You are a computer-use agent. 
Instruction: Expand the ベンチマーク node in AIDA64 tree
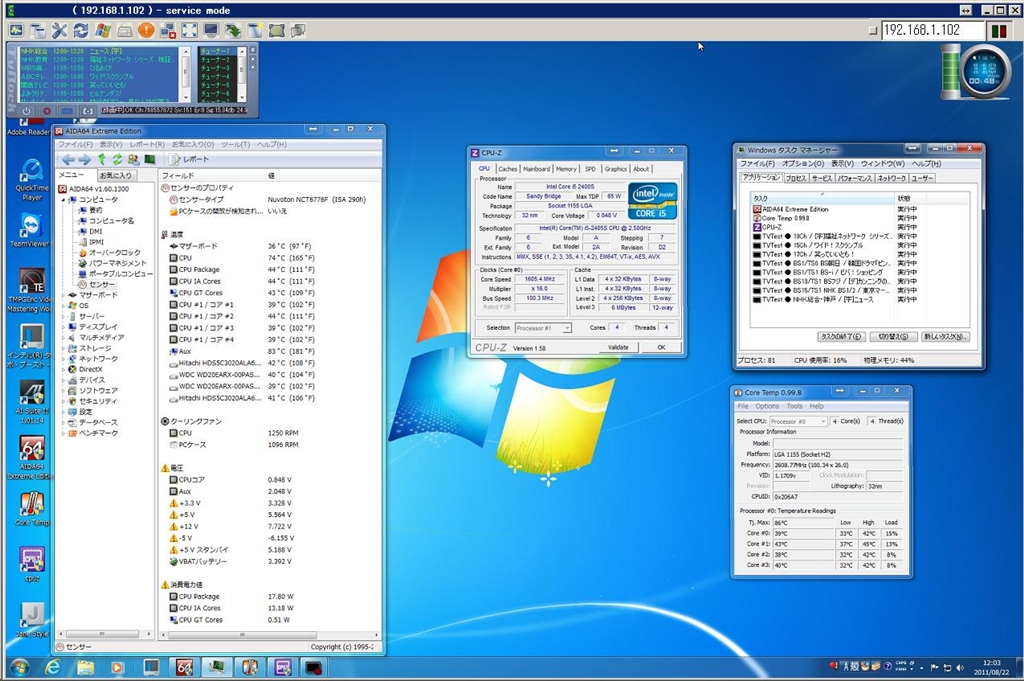pos(64,434)
